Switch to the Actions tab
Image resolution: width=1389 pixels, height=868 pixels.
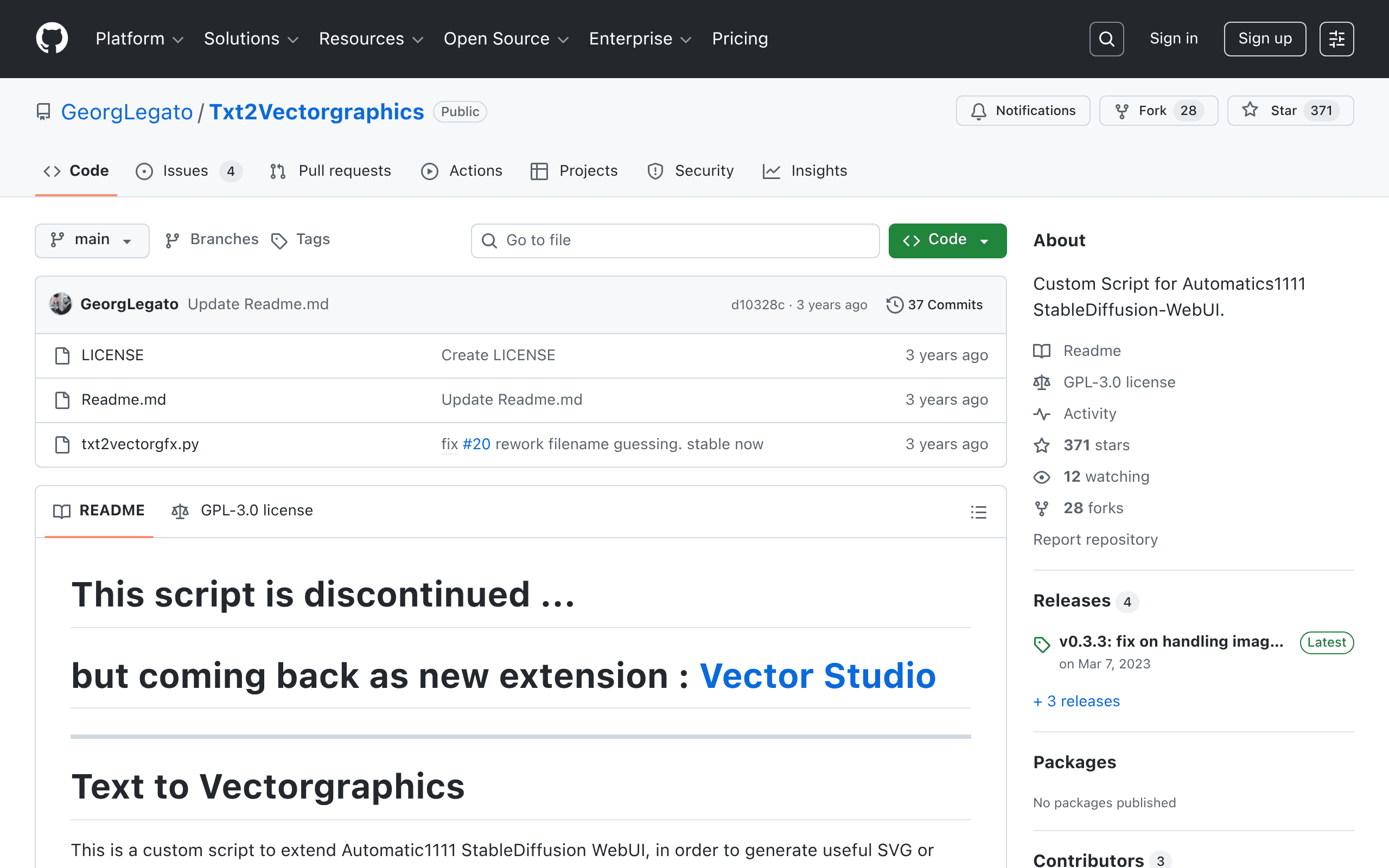462,171
